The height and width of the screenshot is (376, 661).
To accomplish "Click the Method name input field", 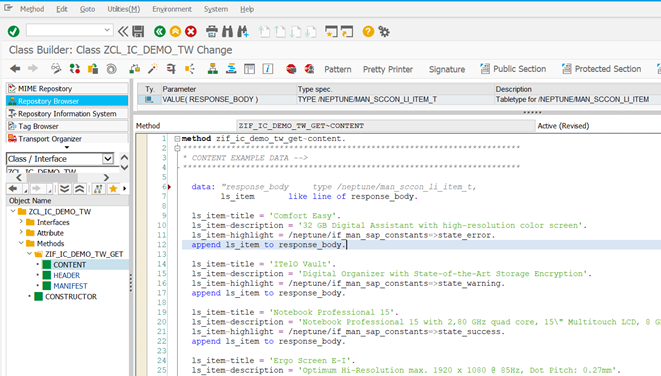I will [385, 126].
